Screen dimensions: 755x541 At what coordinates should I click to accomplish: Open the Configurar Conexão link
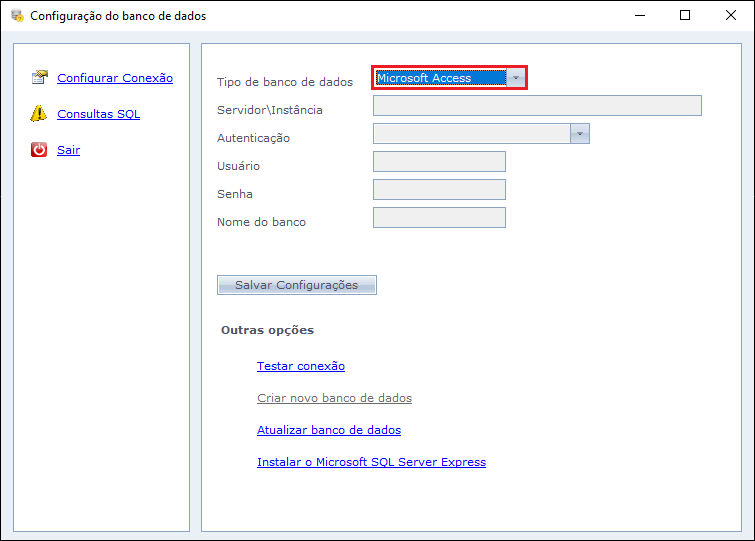115,78
